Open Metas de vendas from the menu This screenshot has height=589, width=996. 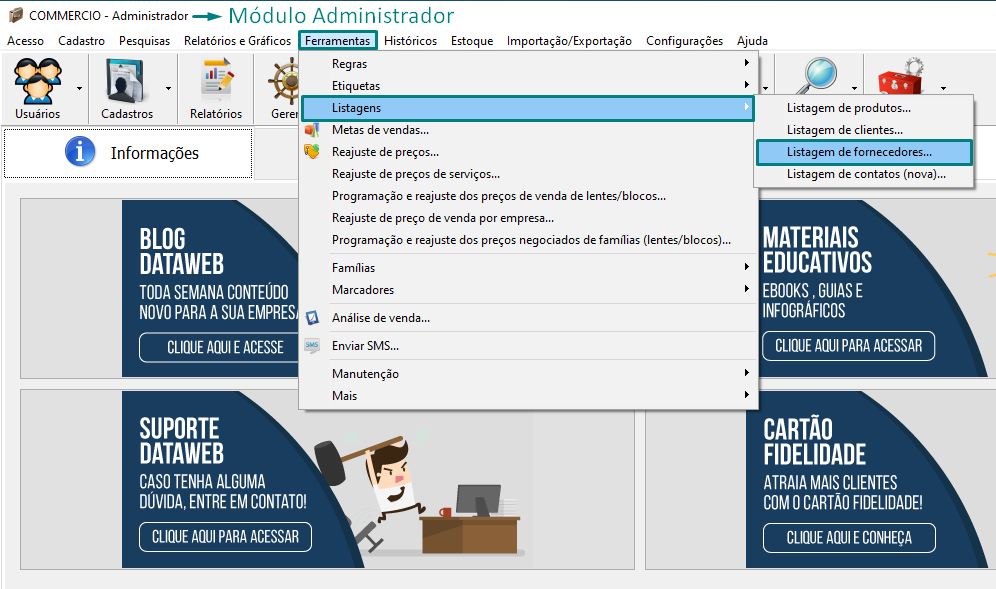(380, 130)
